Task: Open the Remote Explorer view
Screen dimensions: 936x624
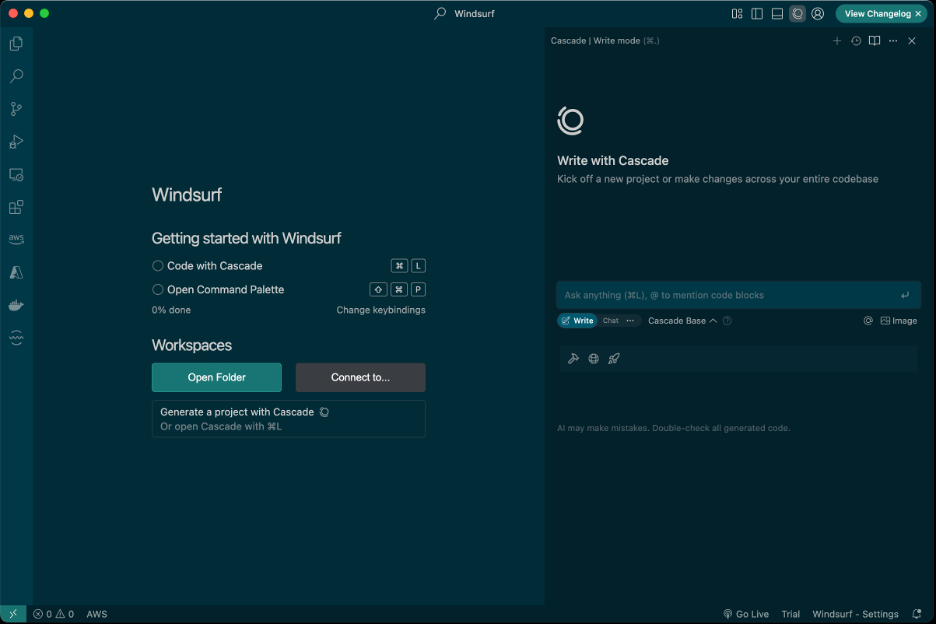Action: [16, 174]
